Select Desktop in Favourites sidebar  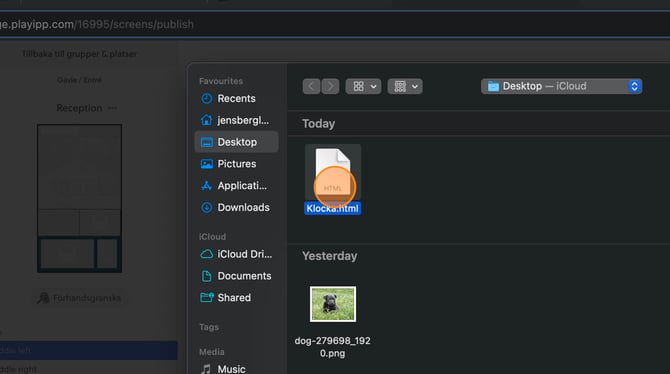tap(236, 142)
